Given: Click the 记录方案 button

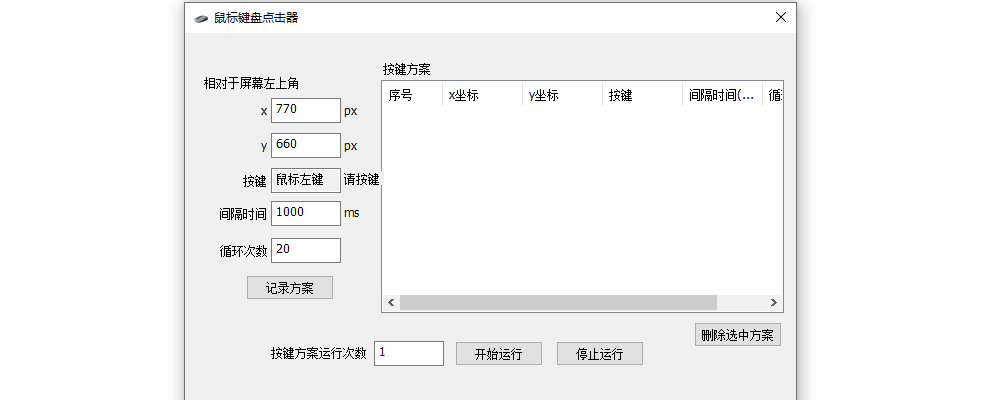Looking at the screenshot, I should (x=289, y=288).
